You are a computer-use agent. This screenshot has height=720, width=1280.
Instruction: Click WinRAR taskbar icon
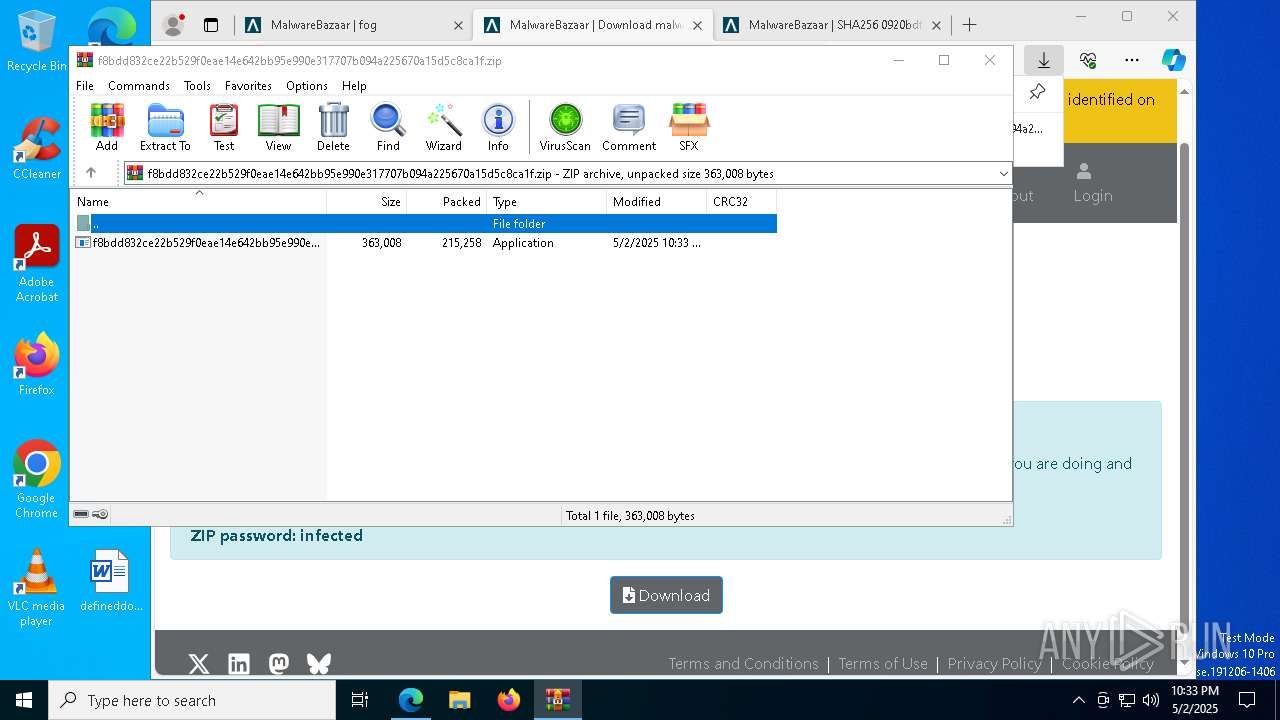pos(558,700)
